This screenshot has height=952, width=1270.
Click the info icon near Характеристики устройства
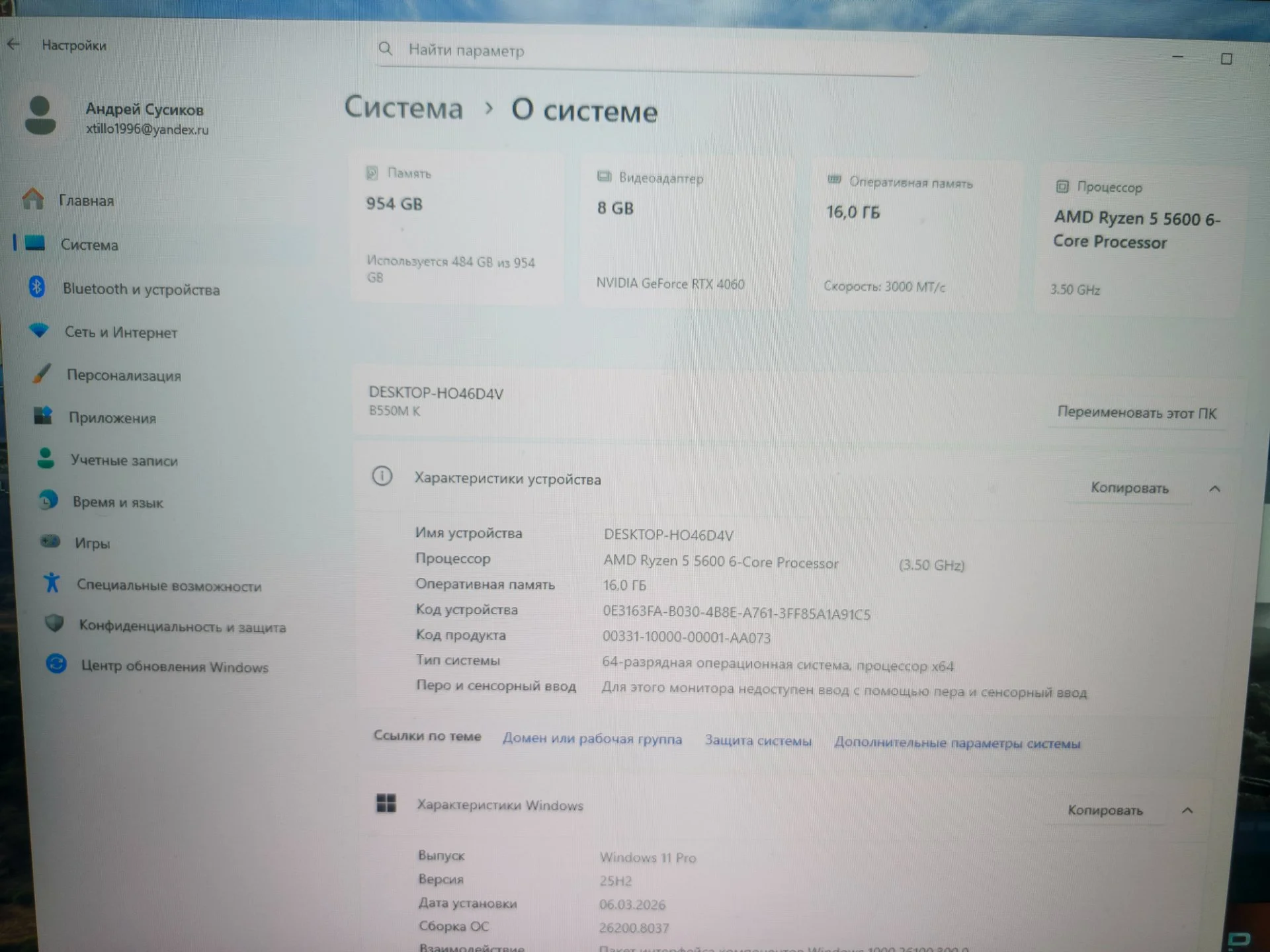[382, 476]
